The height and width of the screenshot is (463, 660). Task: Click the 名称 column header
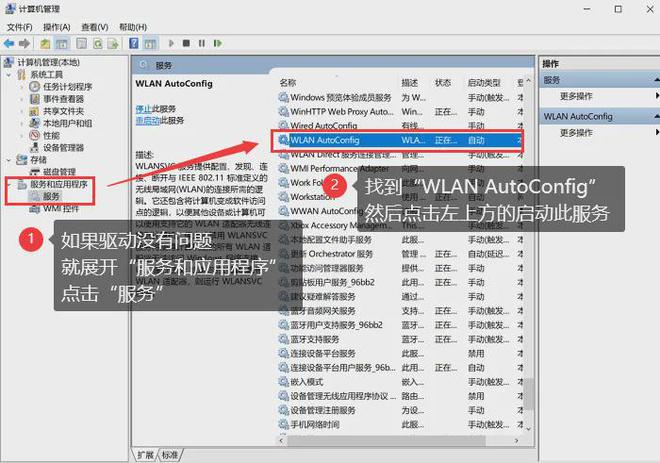point(289,82)
